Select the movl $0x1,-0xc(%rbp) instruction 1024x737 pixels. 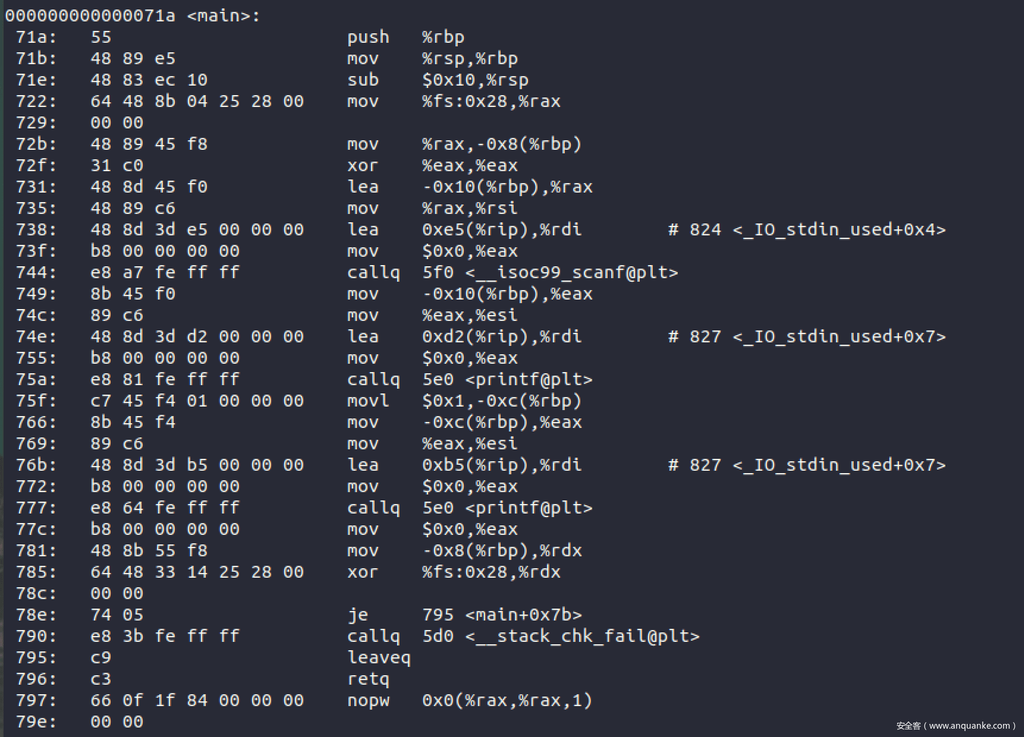[x=465, y=400]
